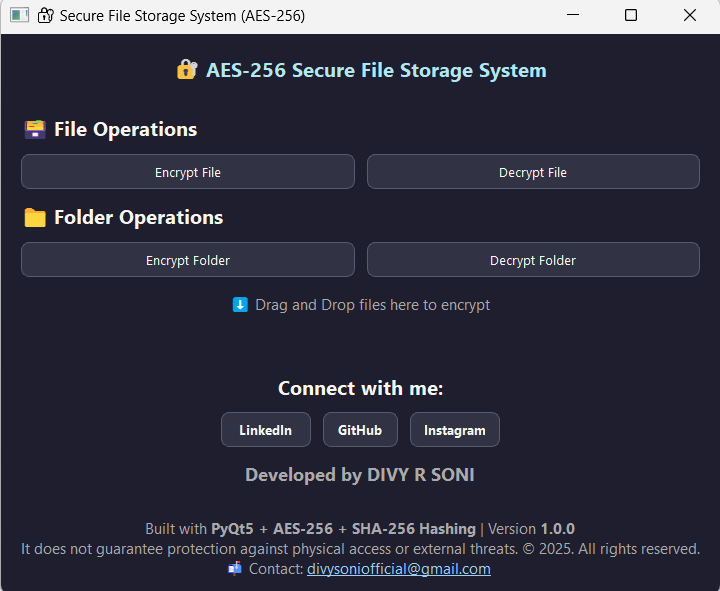Click the blue down-arrow drag and drop icon
This screenshot has height=591, width=720.
click(x=240, y=305)
